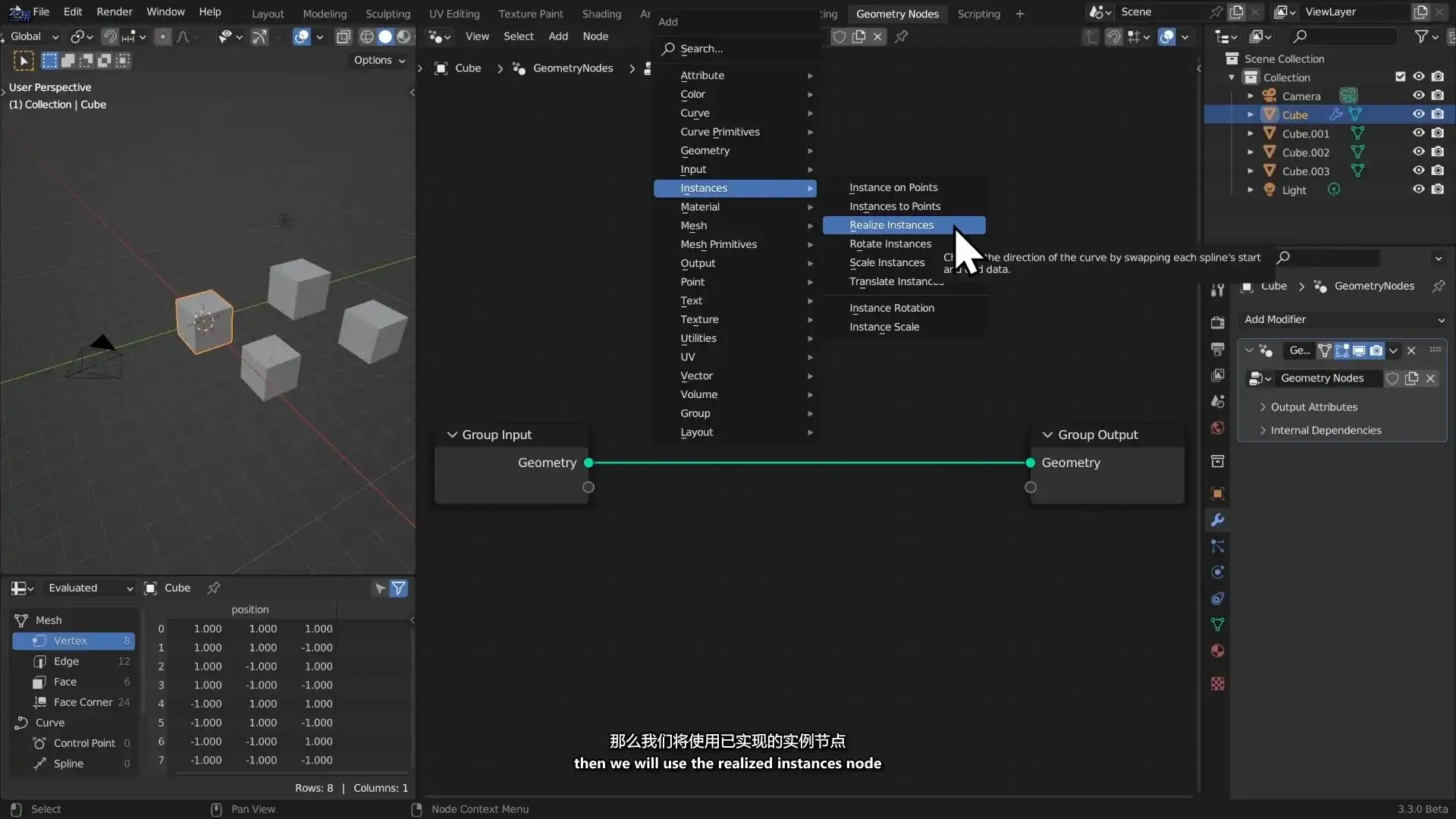This screenshot has width=1456, height=819.
Task: Toggle modifier edit mode display button
Action: point(1342,350)
